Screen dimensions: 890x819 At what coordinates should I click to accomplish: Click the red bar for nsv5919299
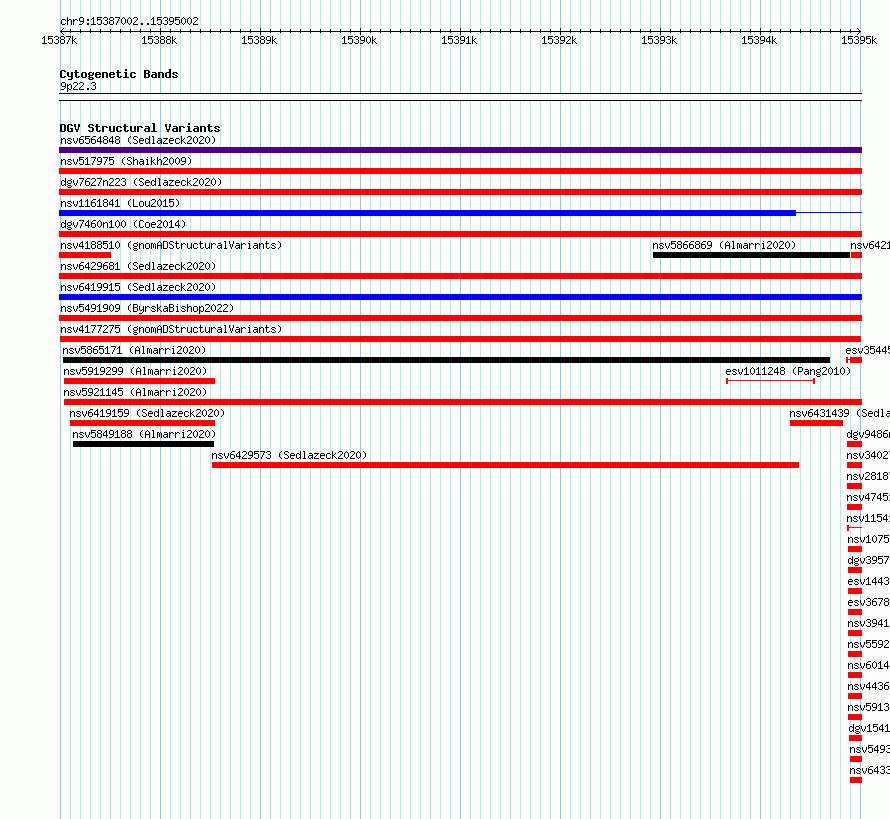pyautogui.click(x=139, y=381)
